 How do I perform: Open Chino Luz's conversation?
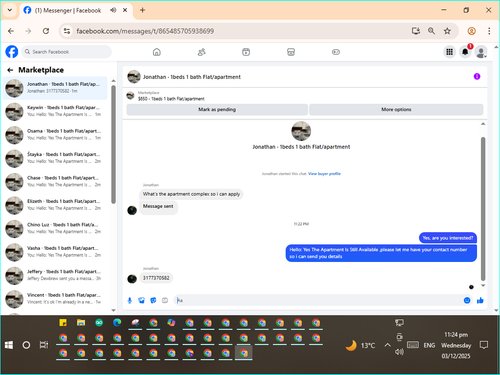click(55, 229)
